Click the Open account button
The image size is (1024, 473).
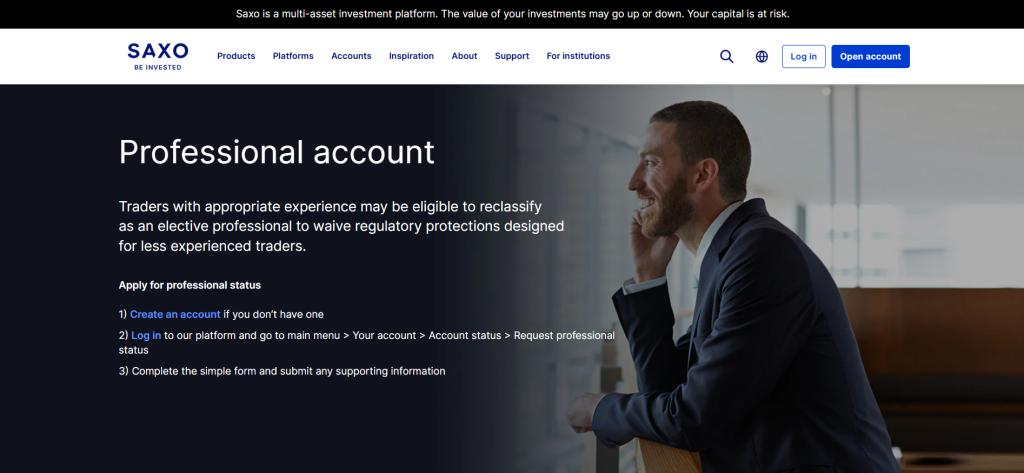coord(870,57)
